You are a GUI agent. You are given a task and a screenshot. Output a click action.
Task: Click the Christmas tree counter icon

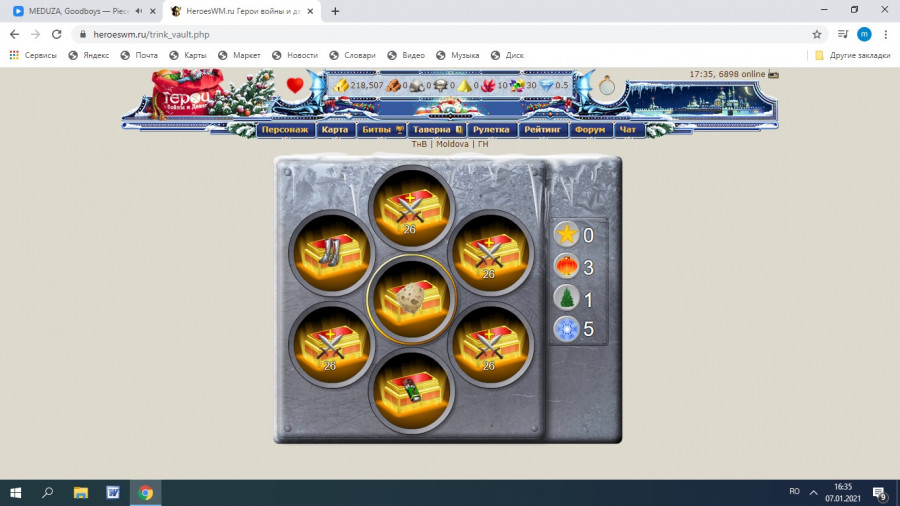coord(566,298)
